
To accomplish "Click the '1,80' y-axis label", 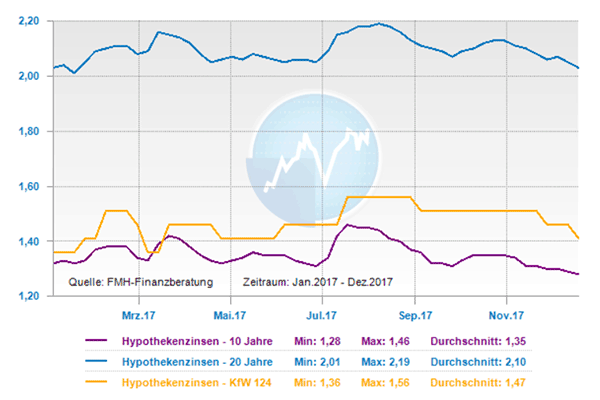I will tap(29, 131).
